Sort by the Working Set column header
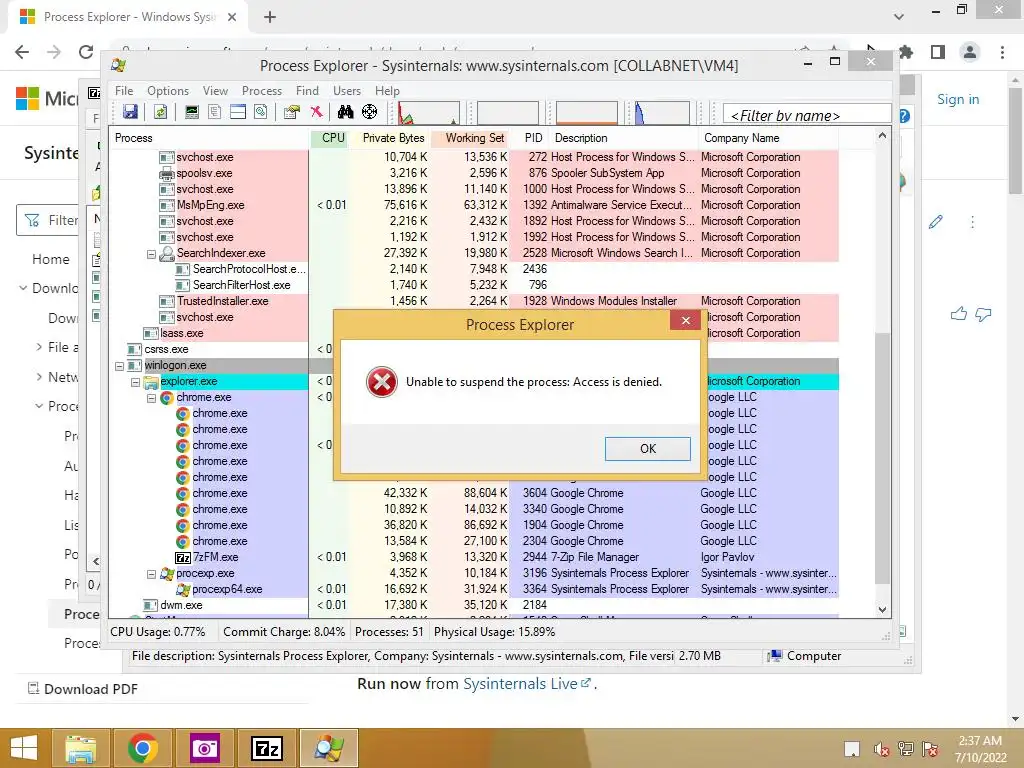Image resolution: width=1024 pixels, height=768 pixels. 472,138
